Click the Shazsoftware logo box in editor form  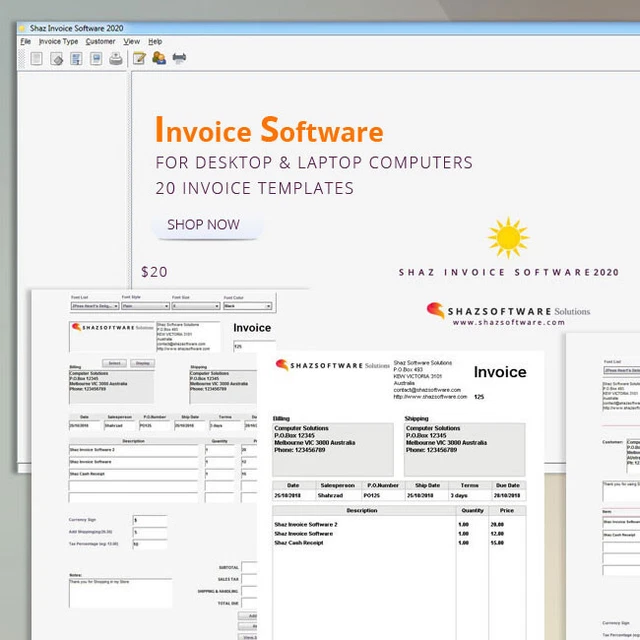click(112, 337)
